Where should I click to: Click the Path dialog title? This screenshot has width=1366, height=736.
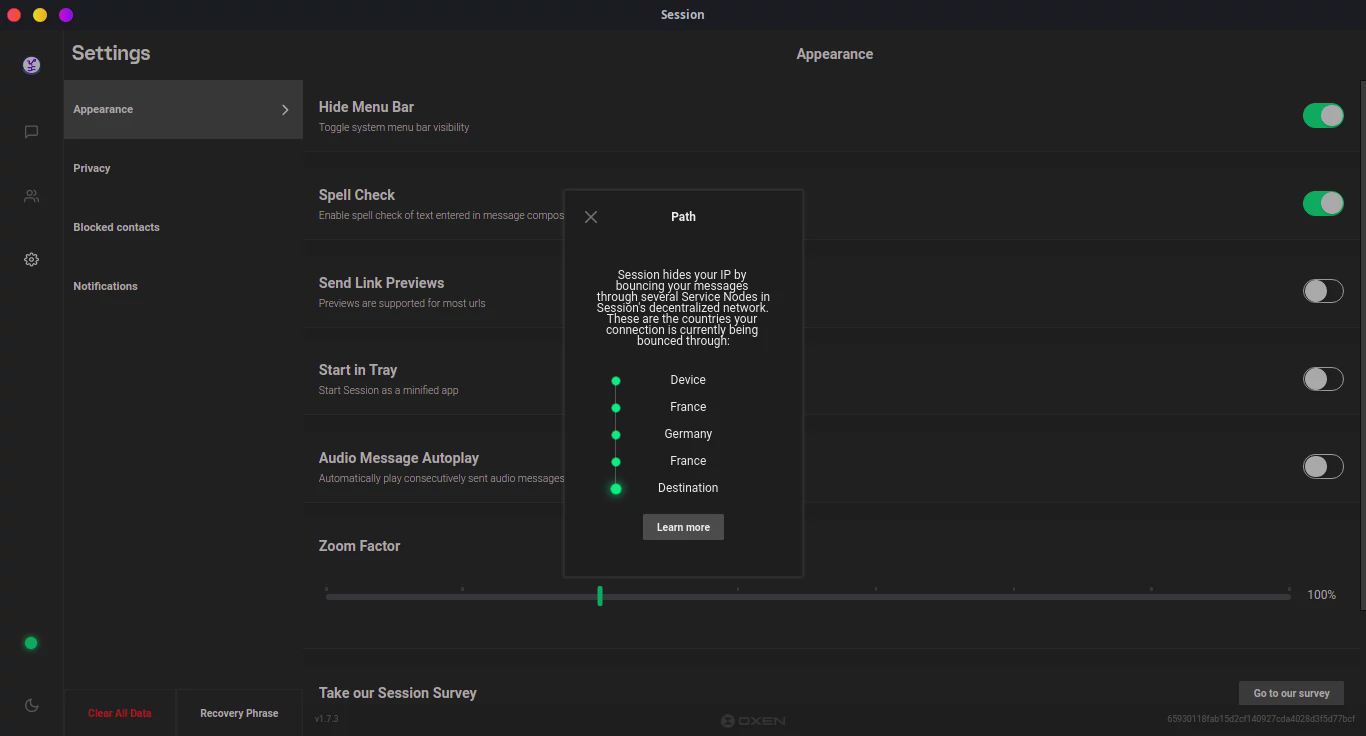tap(683, 216)
